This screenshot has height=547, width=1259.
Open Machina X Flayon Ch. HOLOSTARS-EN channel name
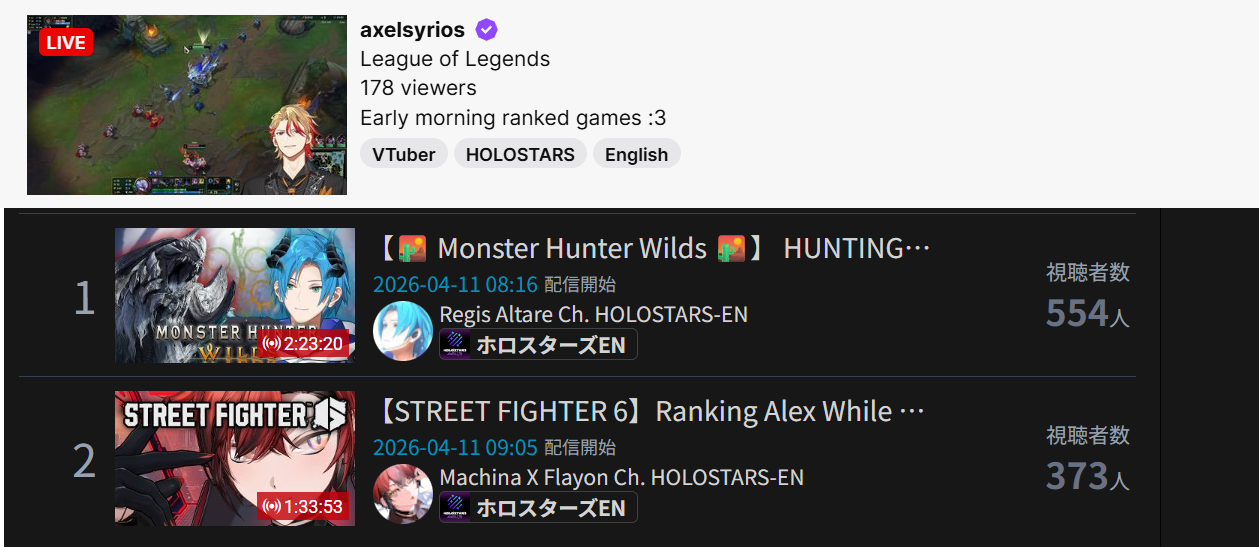click(622, 478)
